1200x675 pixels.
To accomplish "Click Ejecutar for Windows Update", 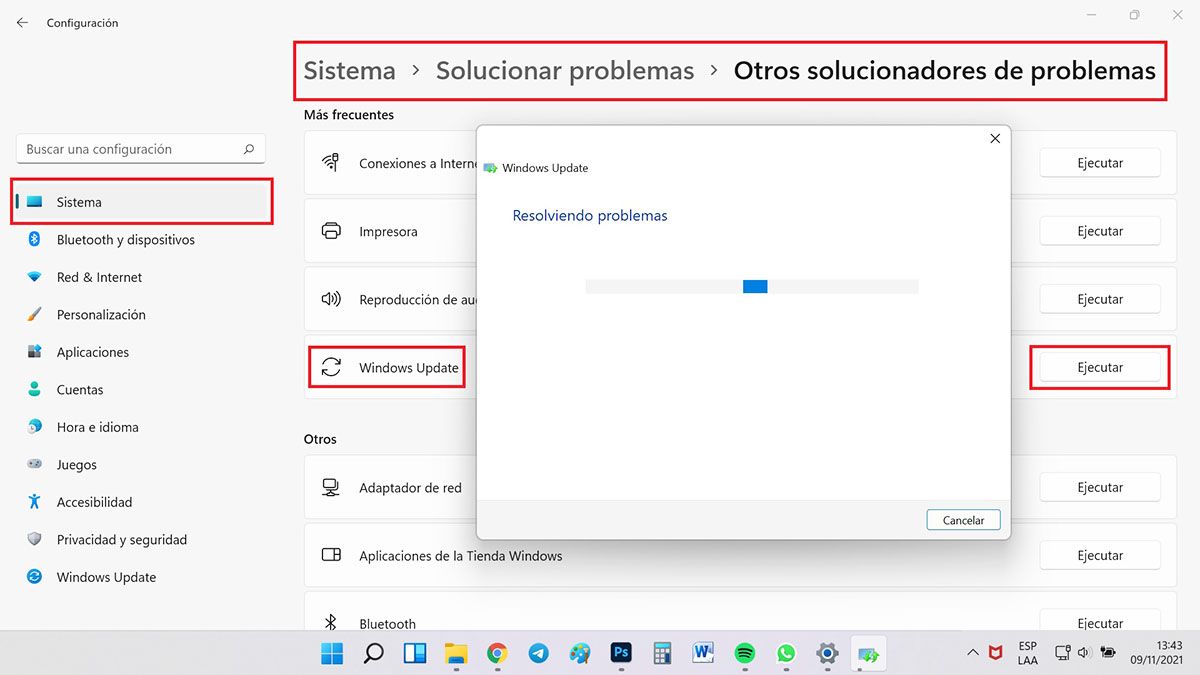I will 1100,368.
